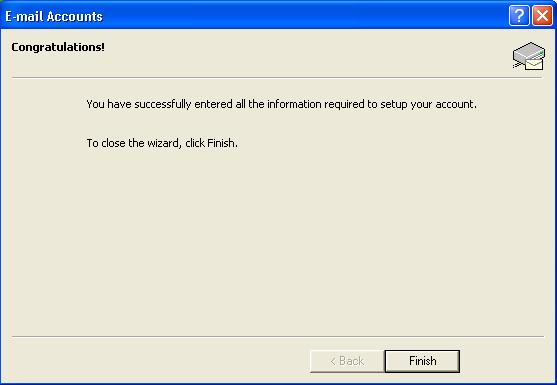The height and width of the screenshot is (385, 557).
Task: Click the separator line above the Finish button
Action: (278, 336)
